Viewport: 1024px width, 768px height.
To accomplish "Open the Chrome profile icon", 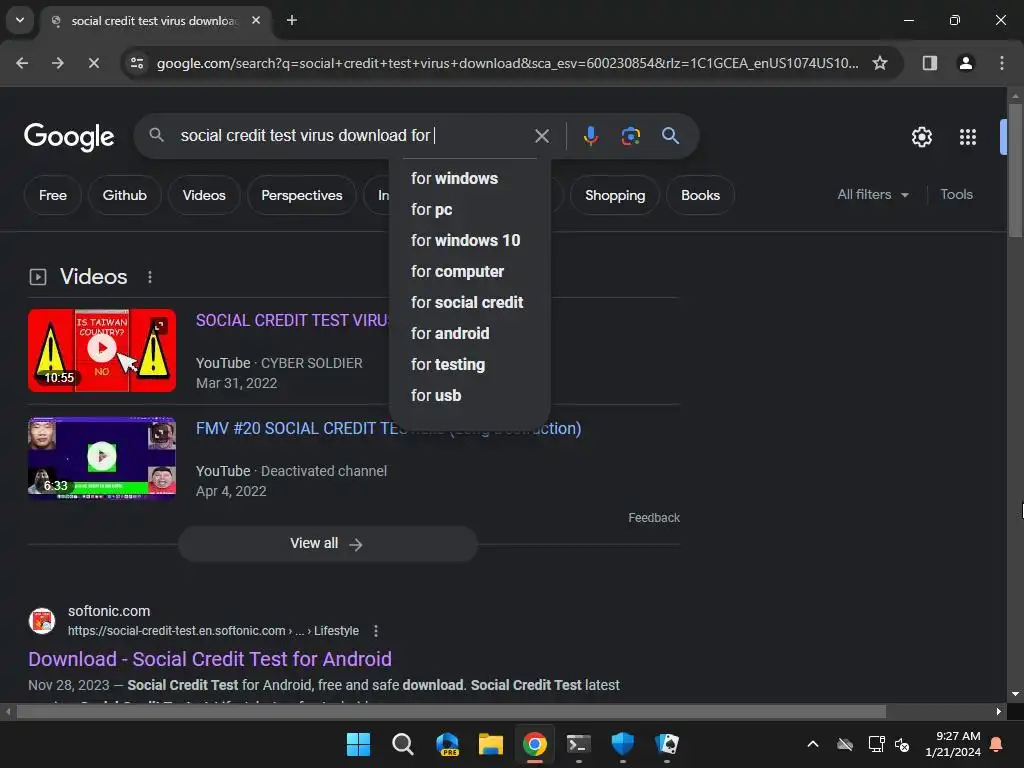I will coord(965,63).
